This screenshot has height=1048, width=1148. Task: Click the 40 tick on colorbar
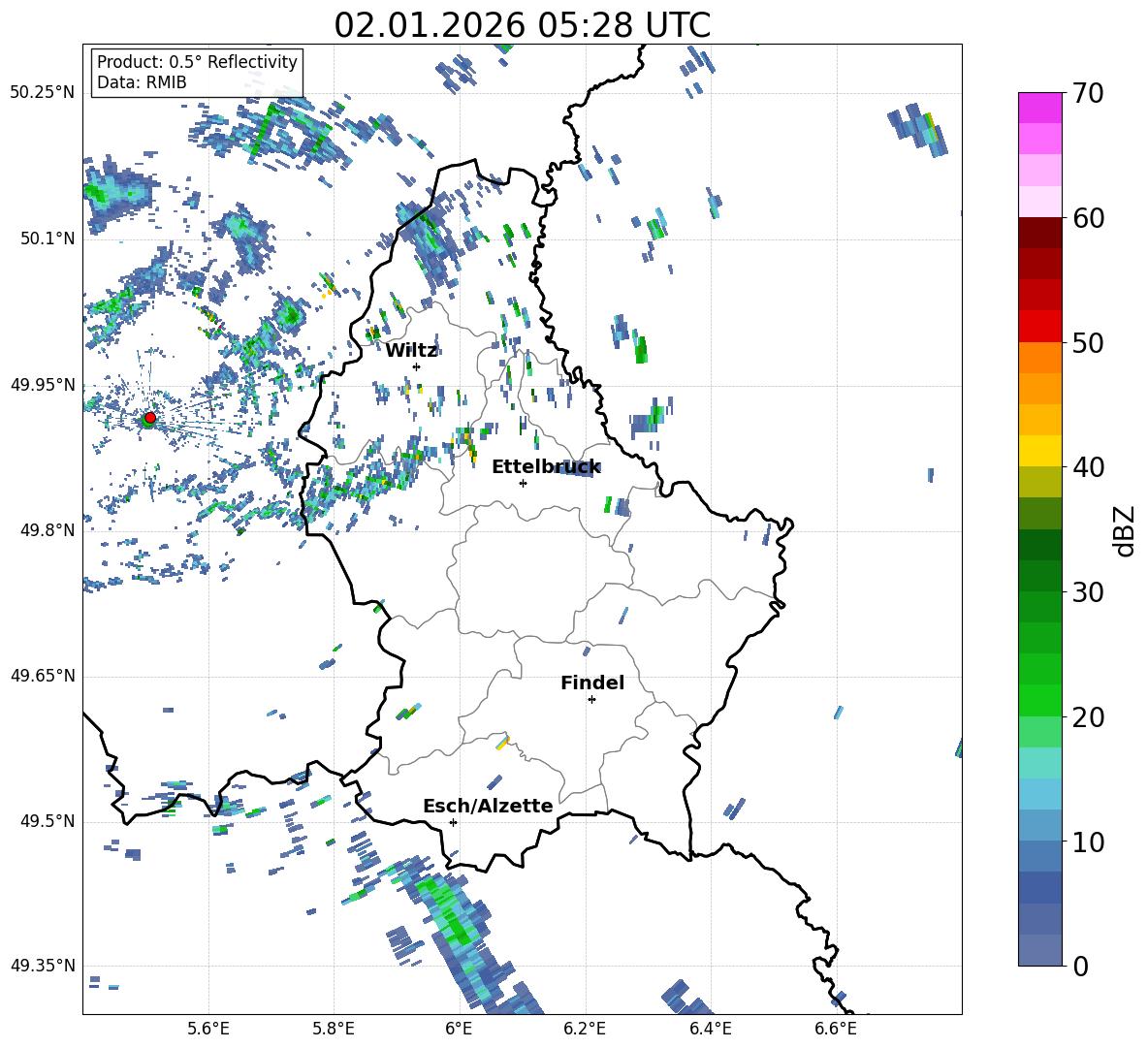[1088, 467]
